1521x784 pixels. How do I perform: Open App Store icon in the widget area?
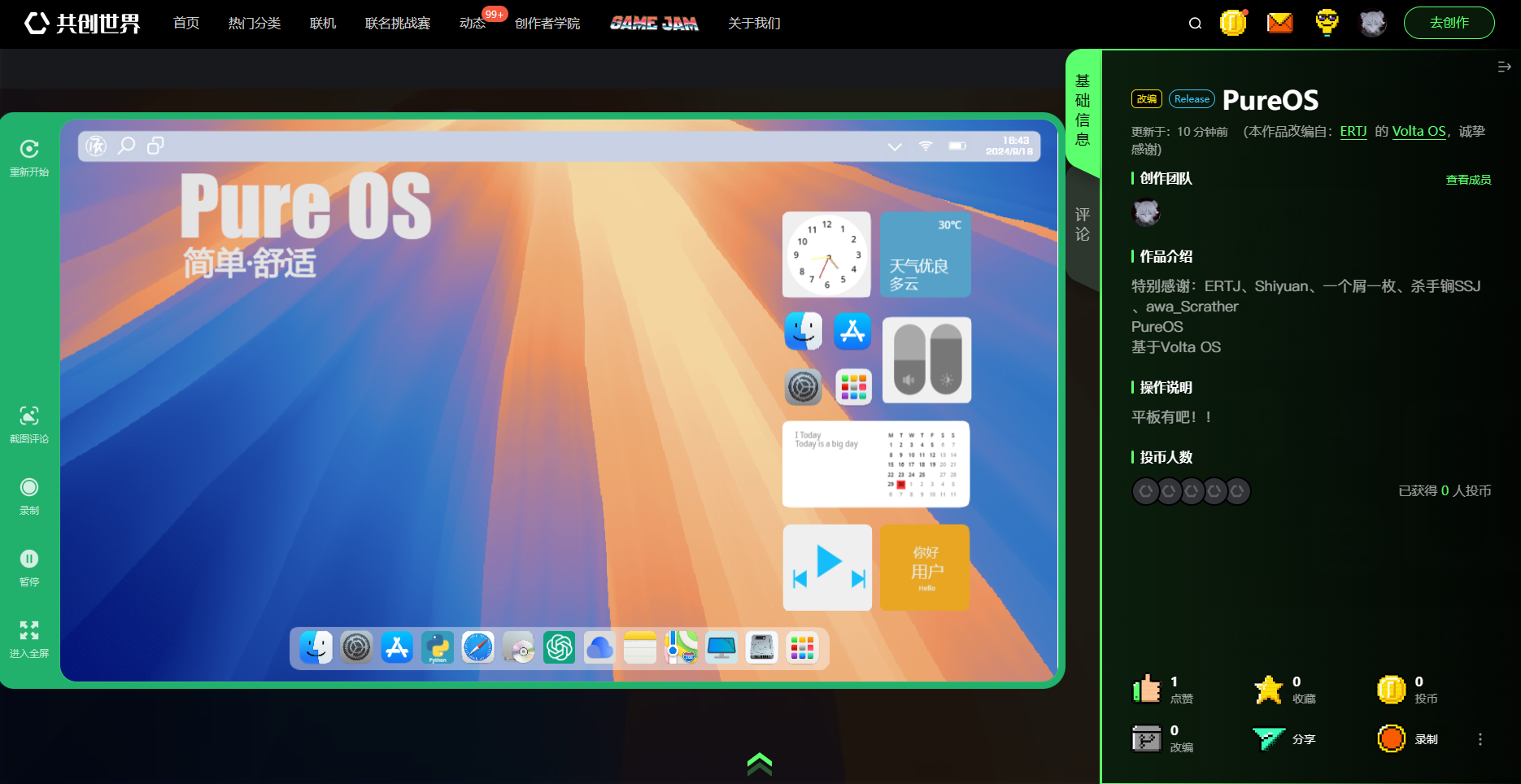click(x=852, y=331)
